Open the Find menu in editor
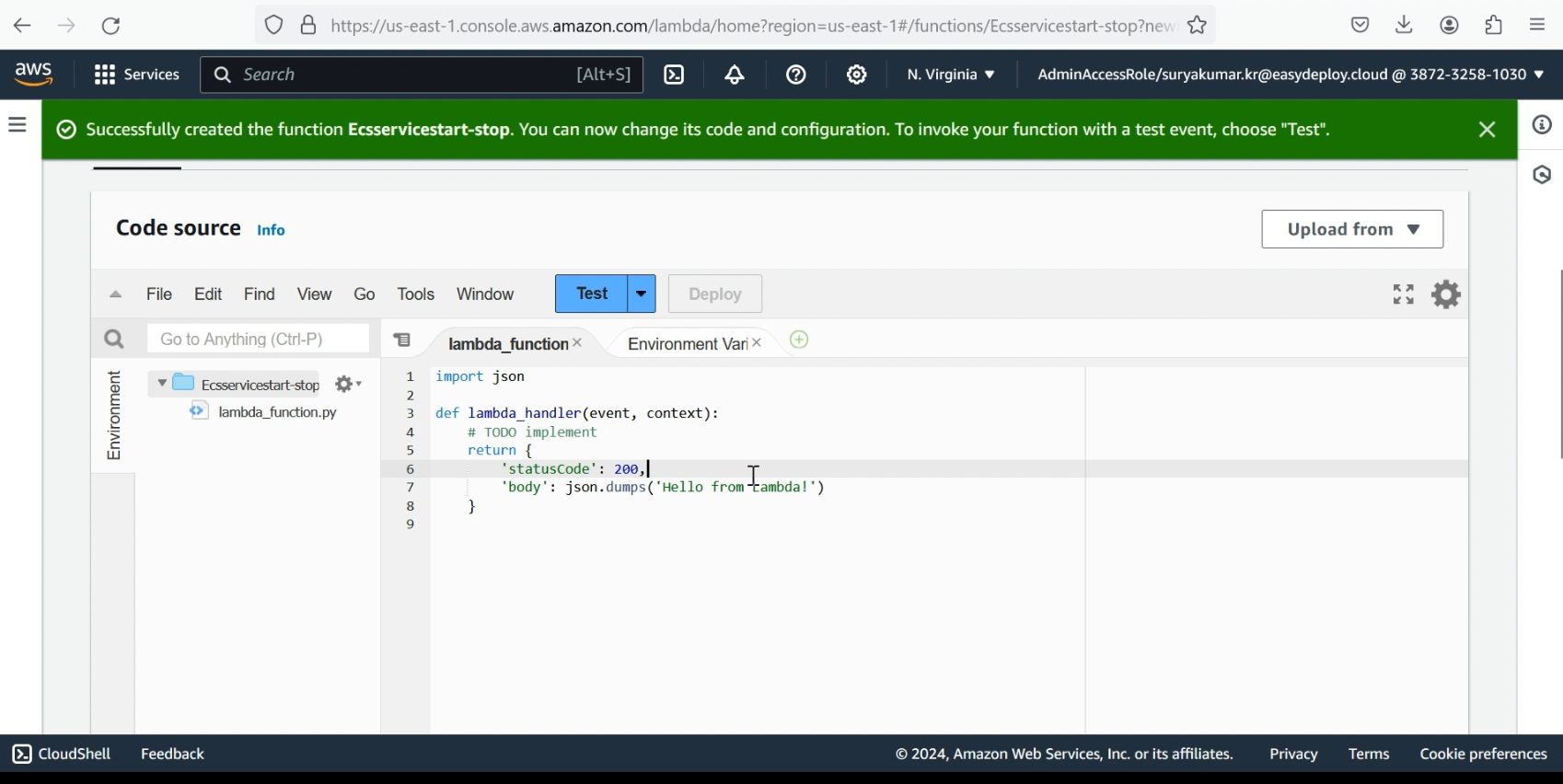Screen dimensions: 1563x784 point(260,295)
